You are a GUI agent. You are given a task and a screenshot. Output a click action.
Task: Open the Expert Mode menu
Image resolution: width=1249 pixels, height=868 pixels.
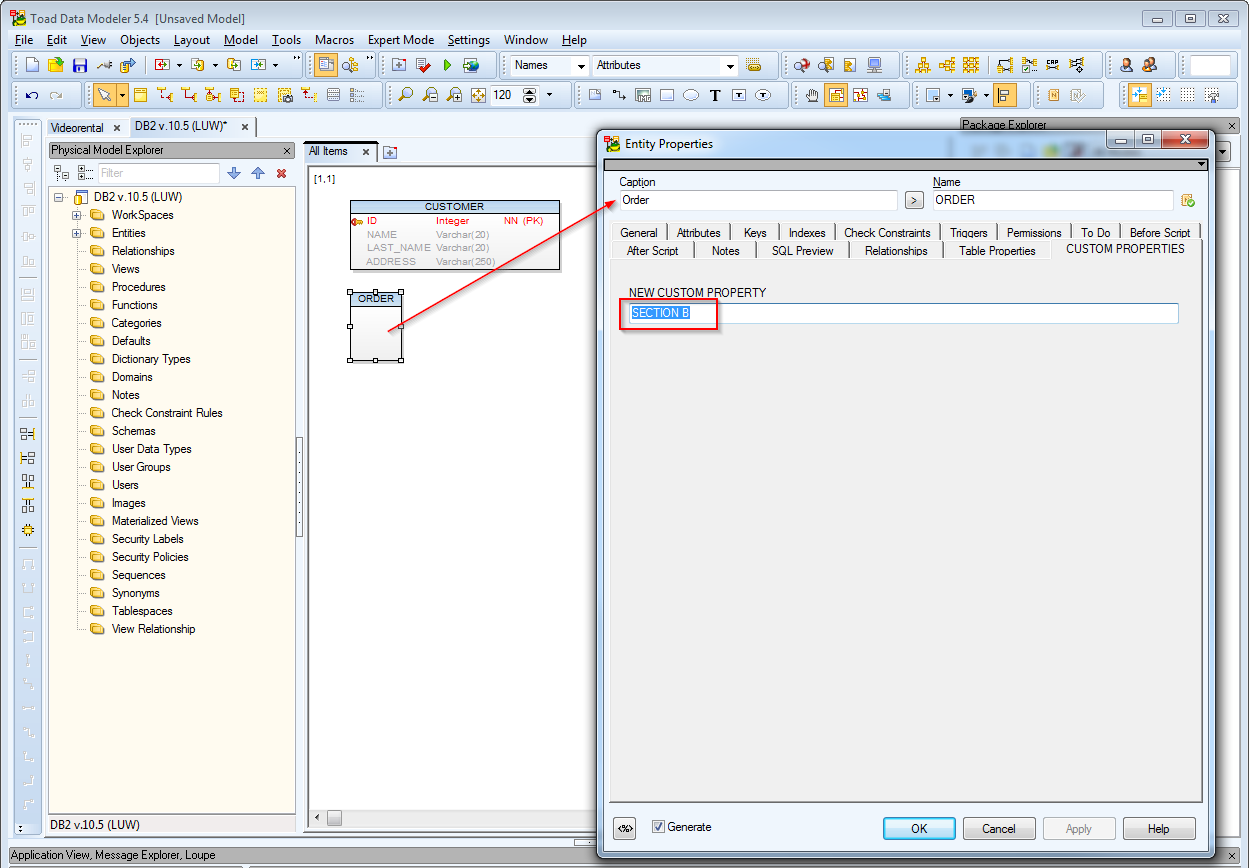[401, 40]
